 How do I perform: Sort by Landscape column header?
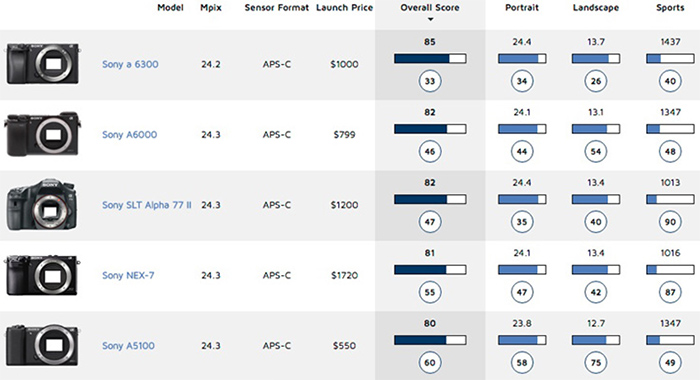pos(596,8)
